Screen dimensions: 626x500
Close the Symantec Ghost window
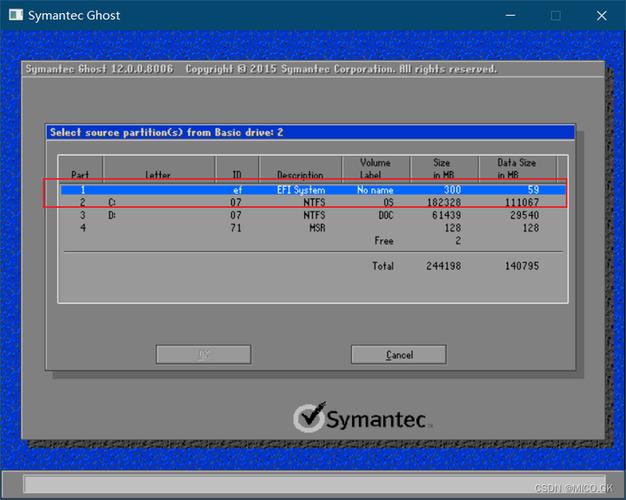pos(602,16)
